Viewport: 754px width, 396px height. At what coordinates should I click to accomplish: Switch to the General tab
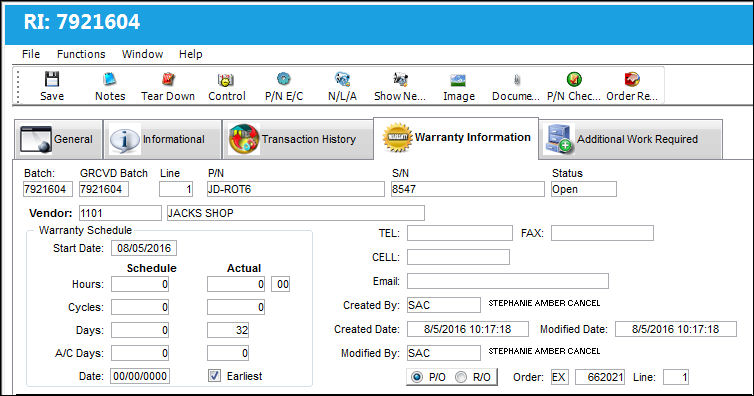point(58,139)
